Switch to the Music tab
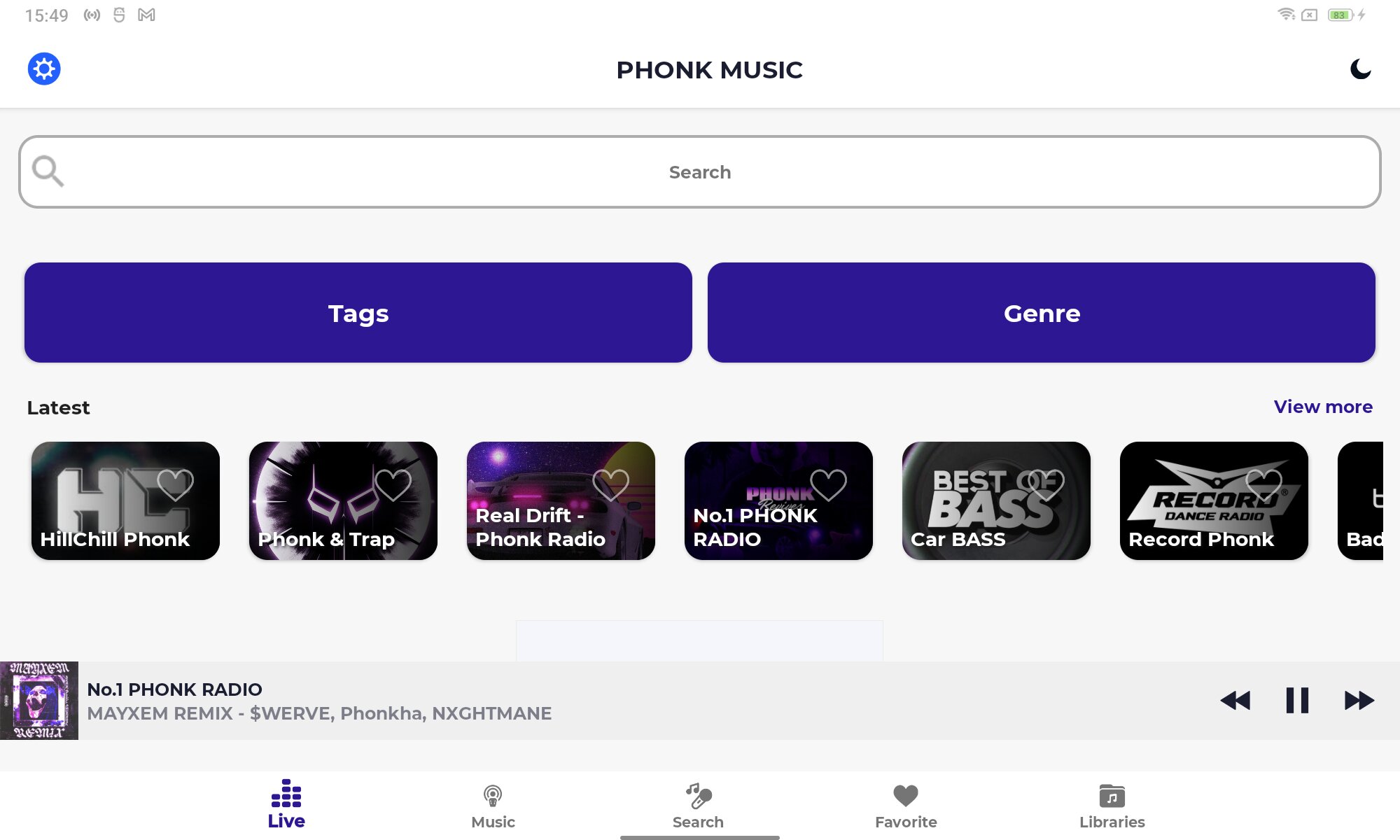This screenshot has width=1400, height=840. tap(493, 806)
